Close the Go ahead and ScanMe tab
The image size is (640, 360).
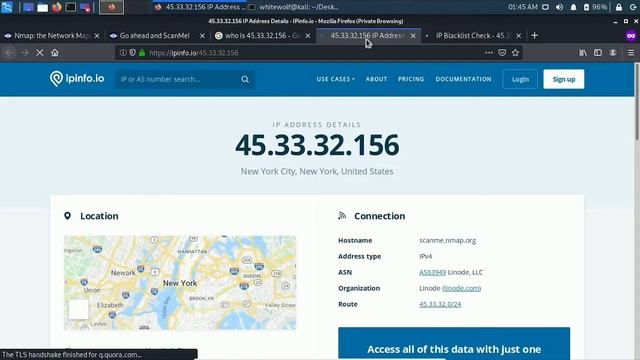[x=202, y=36]
